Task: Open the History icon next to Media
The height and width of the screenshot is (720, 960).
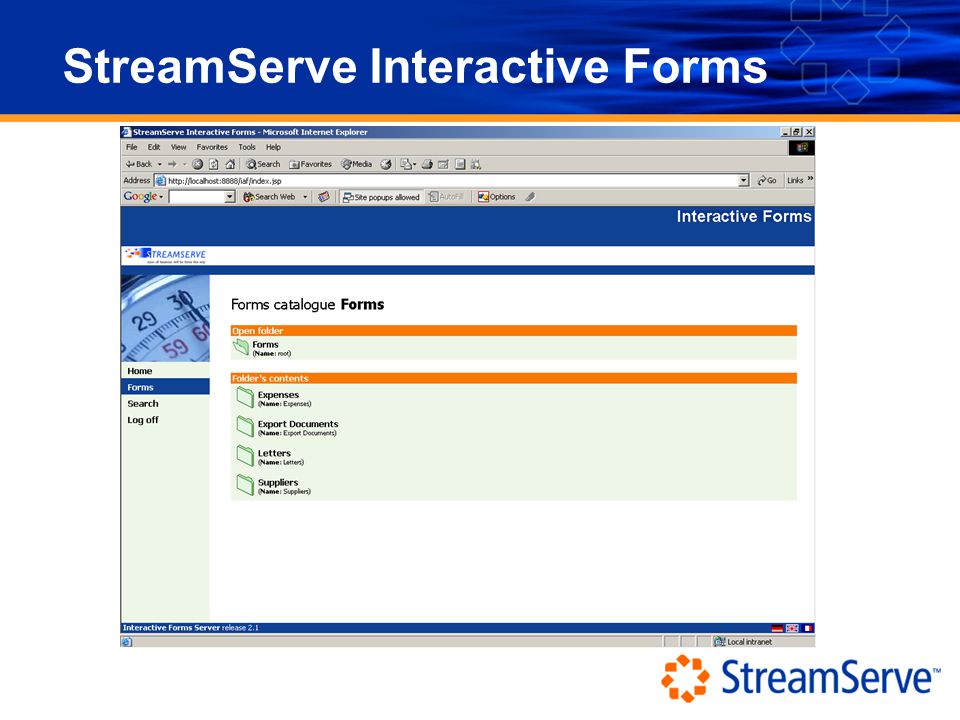Action: click(x=386, y=164)
